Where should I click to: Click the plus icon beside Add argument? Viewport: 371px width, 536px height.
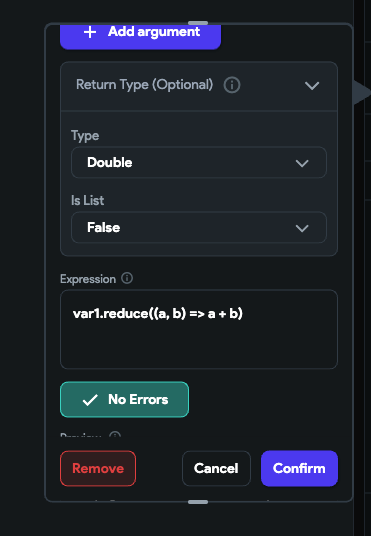point(90,32)
